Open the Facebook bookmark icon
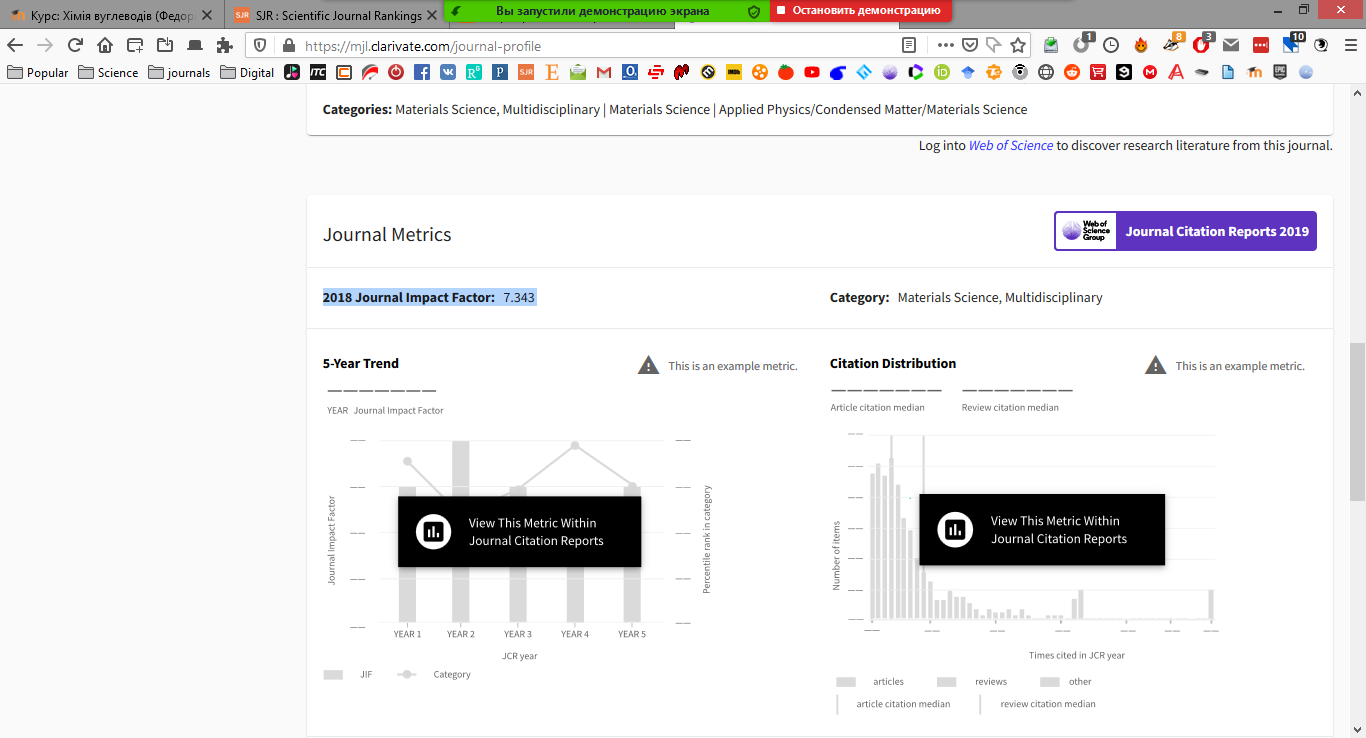Screen dimensions: 1366x738 point(422,72)
